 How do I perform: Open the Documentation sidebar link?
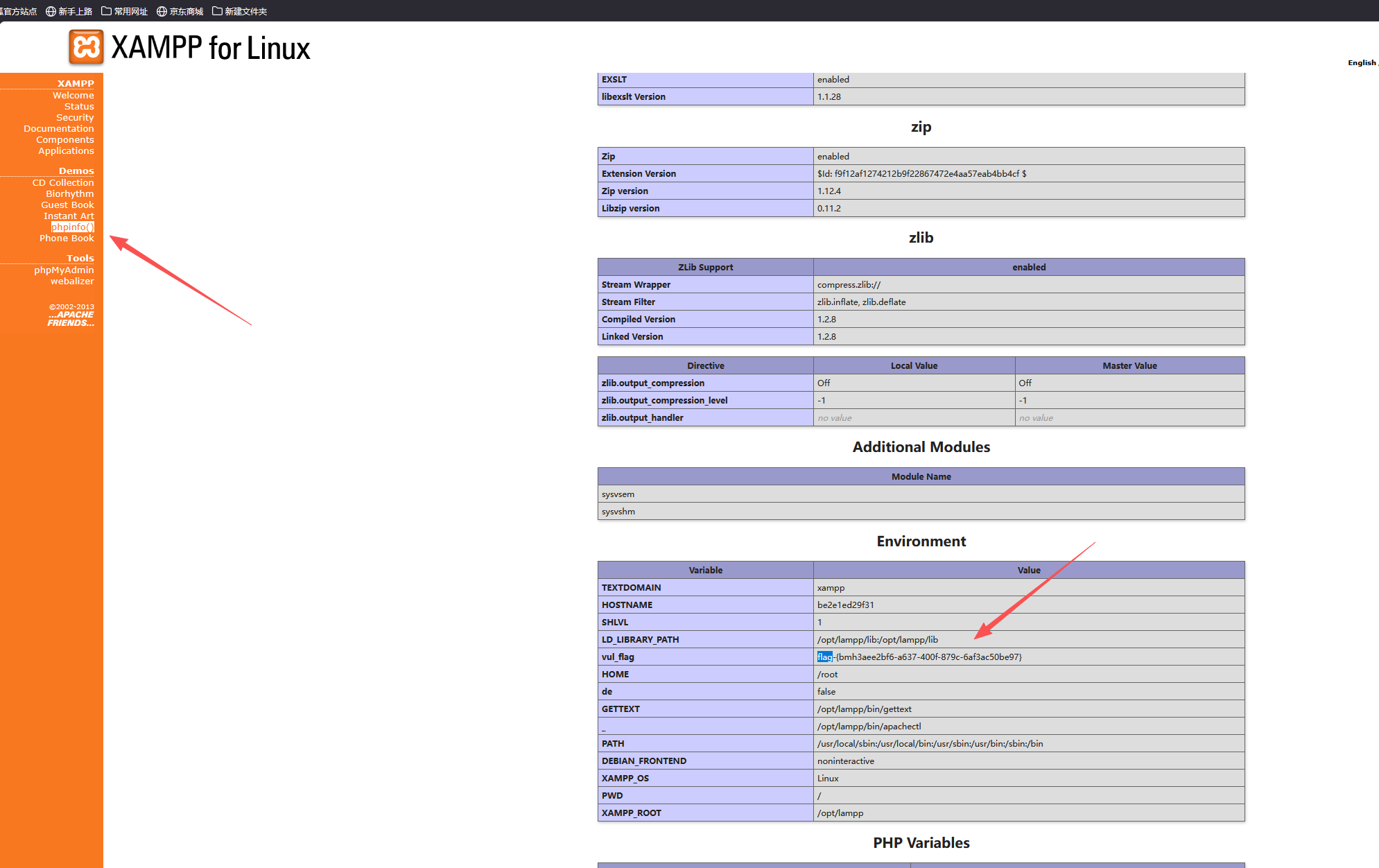[x=59, y=128]
